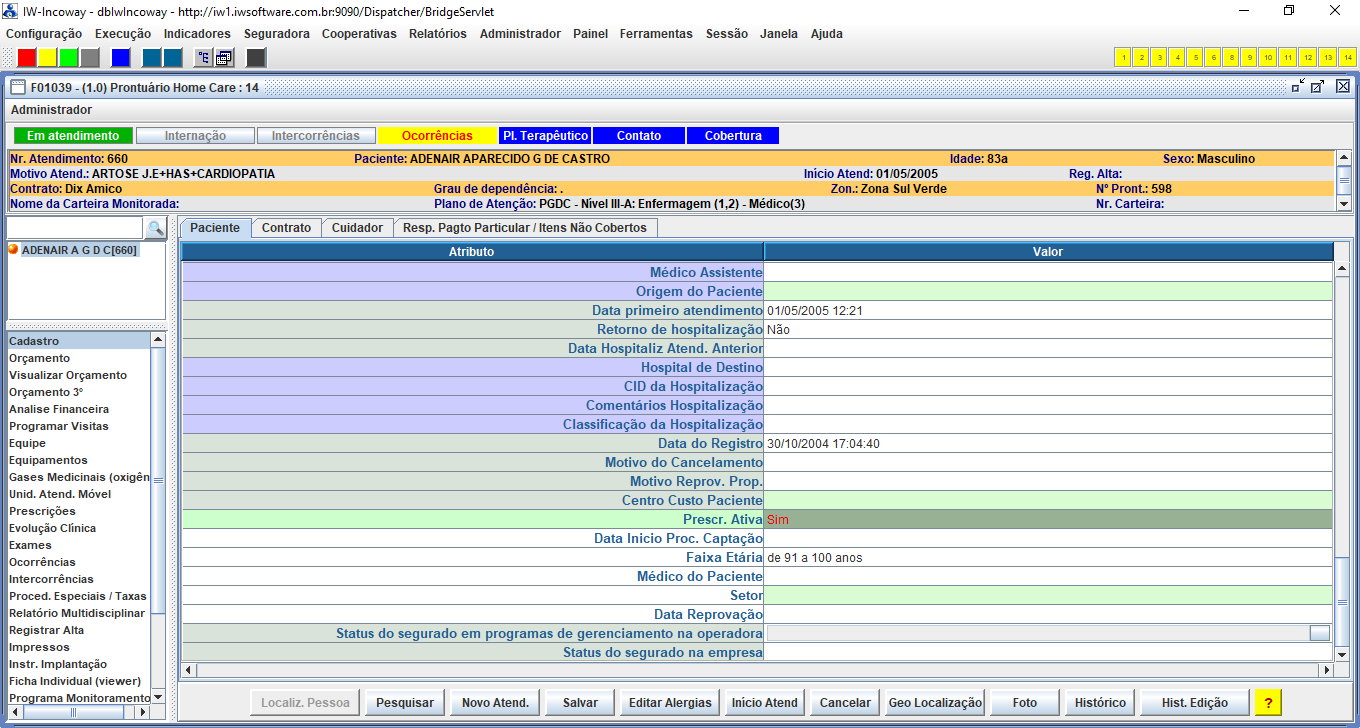Viewport: 1360px width, 728px height.
Task: Click the dark gray toolbar square
Action: pos(256,57)
